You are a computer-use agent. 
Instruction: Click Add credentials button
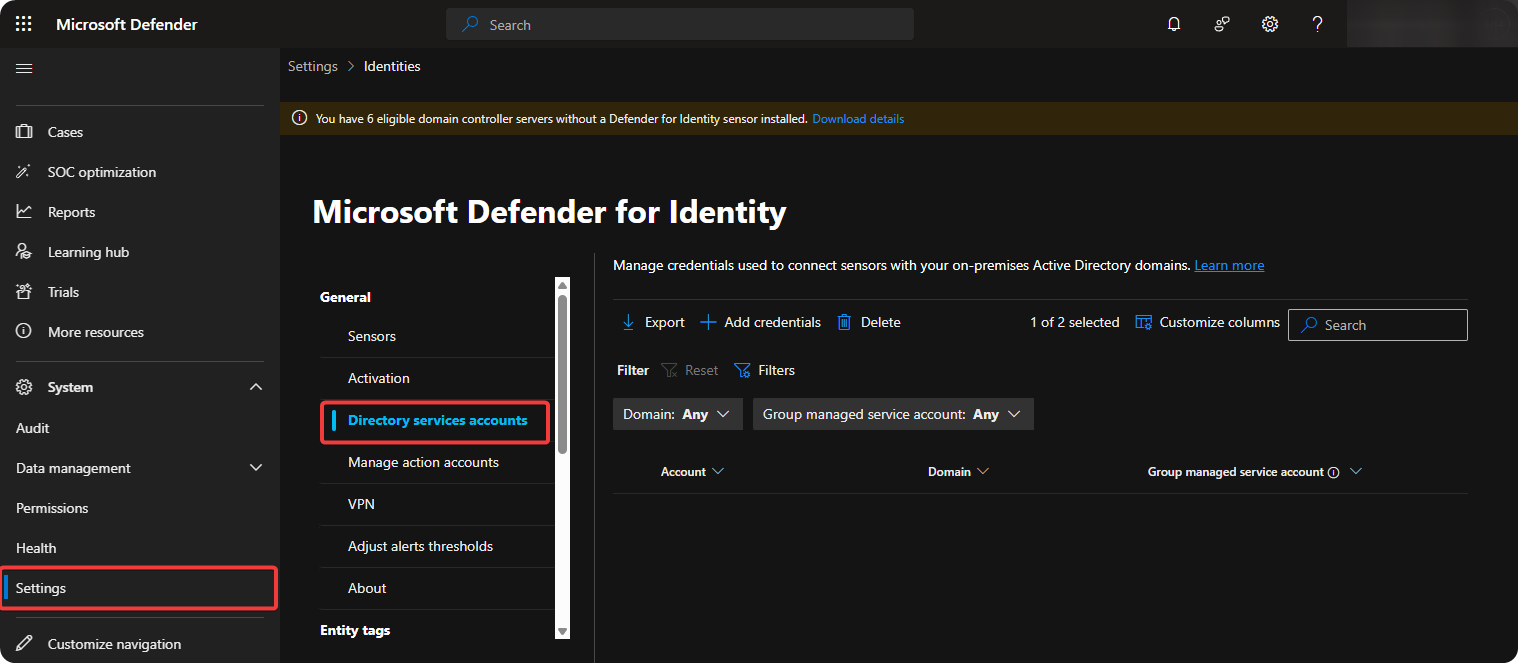(x=761, y=322)
